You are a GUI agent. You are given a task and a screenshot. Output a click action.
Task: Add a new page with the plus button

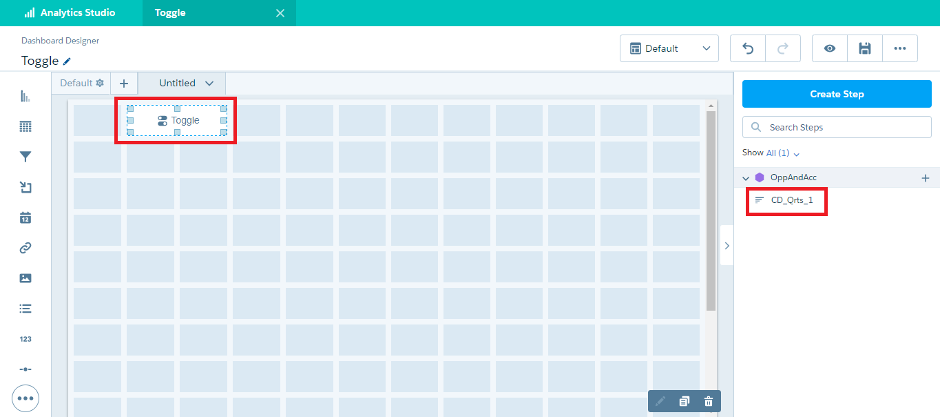point(124,83)
